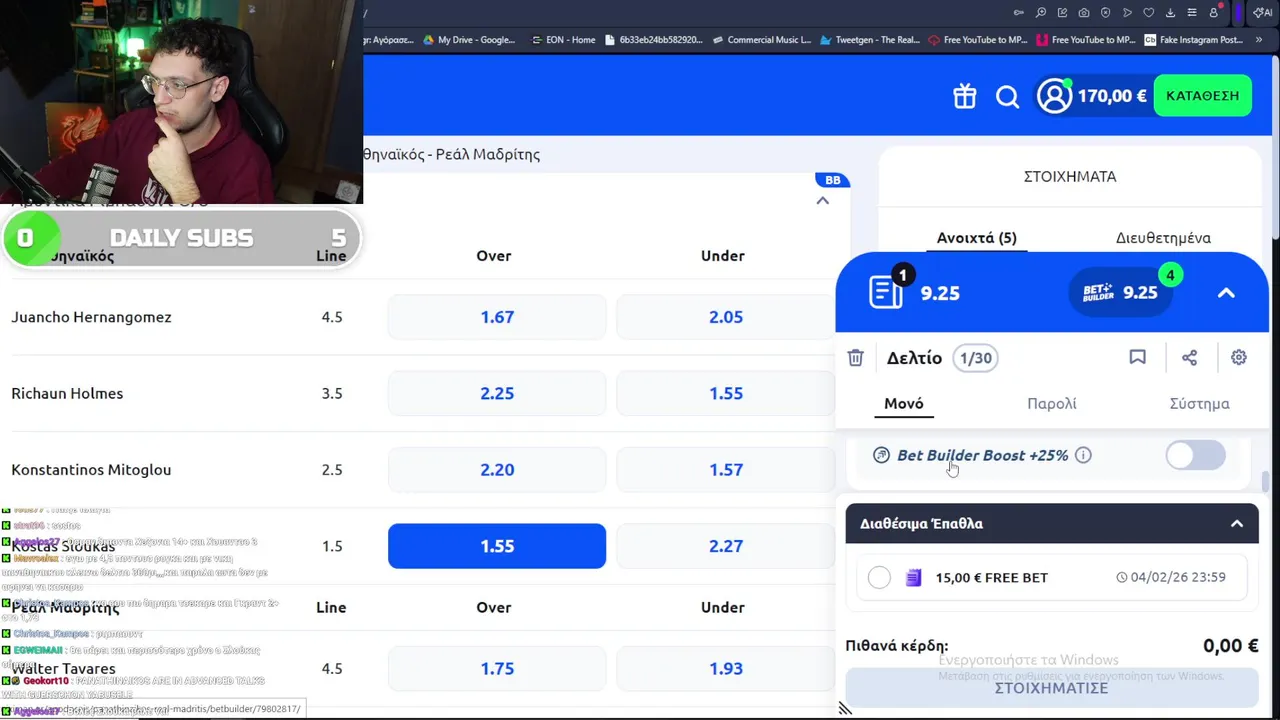Open betslip settings gear icon
Viewport: 1280px width, 720px height.
click(1239, 357)
